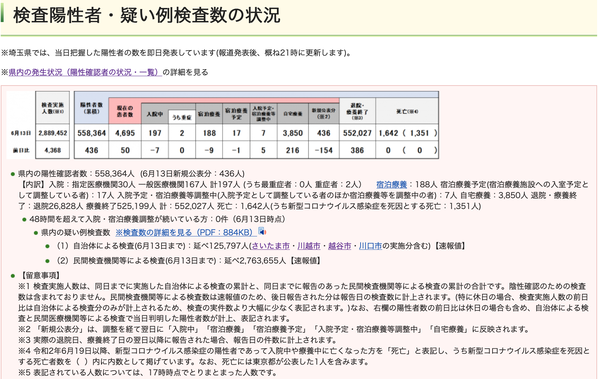Select the table cell showing 552,027
Viewport: 600px width, 379px height.
tap(357, 133)
